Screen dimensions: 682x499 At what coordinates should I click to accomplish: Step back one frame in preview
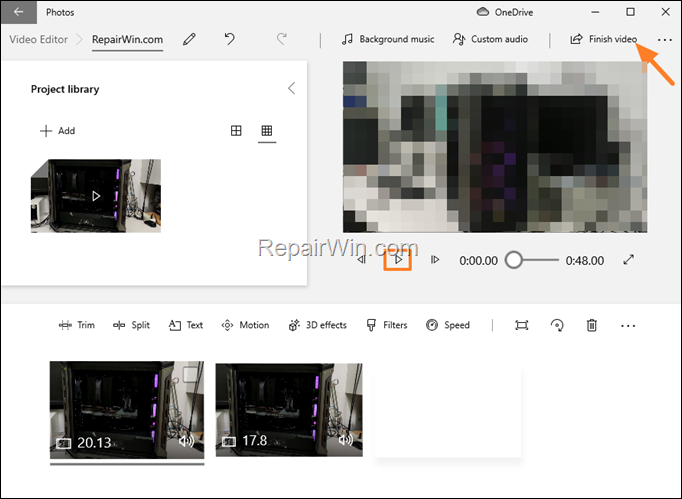pyautogui.click(x=361, y=260)
